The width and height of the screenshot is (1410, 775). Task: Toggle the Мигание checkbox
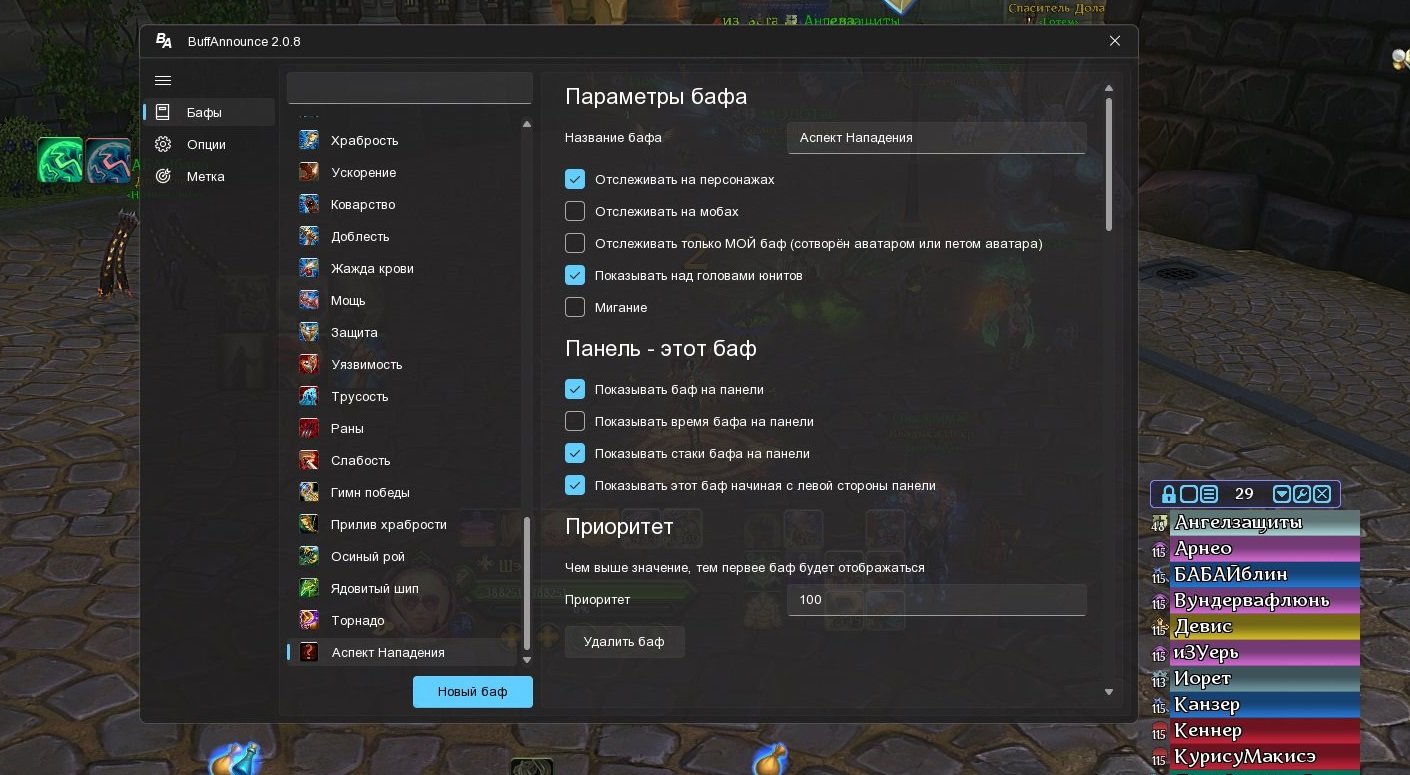[575, 308]
